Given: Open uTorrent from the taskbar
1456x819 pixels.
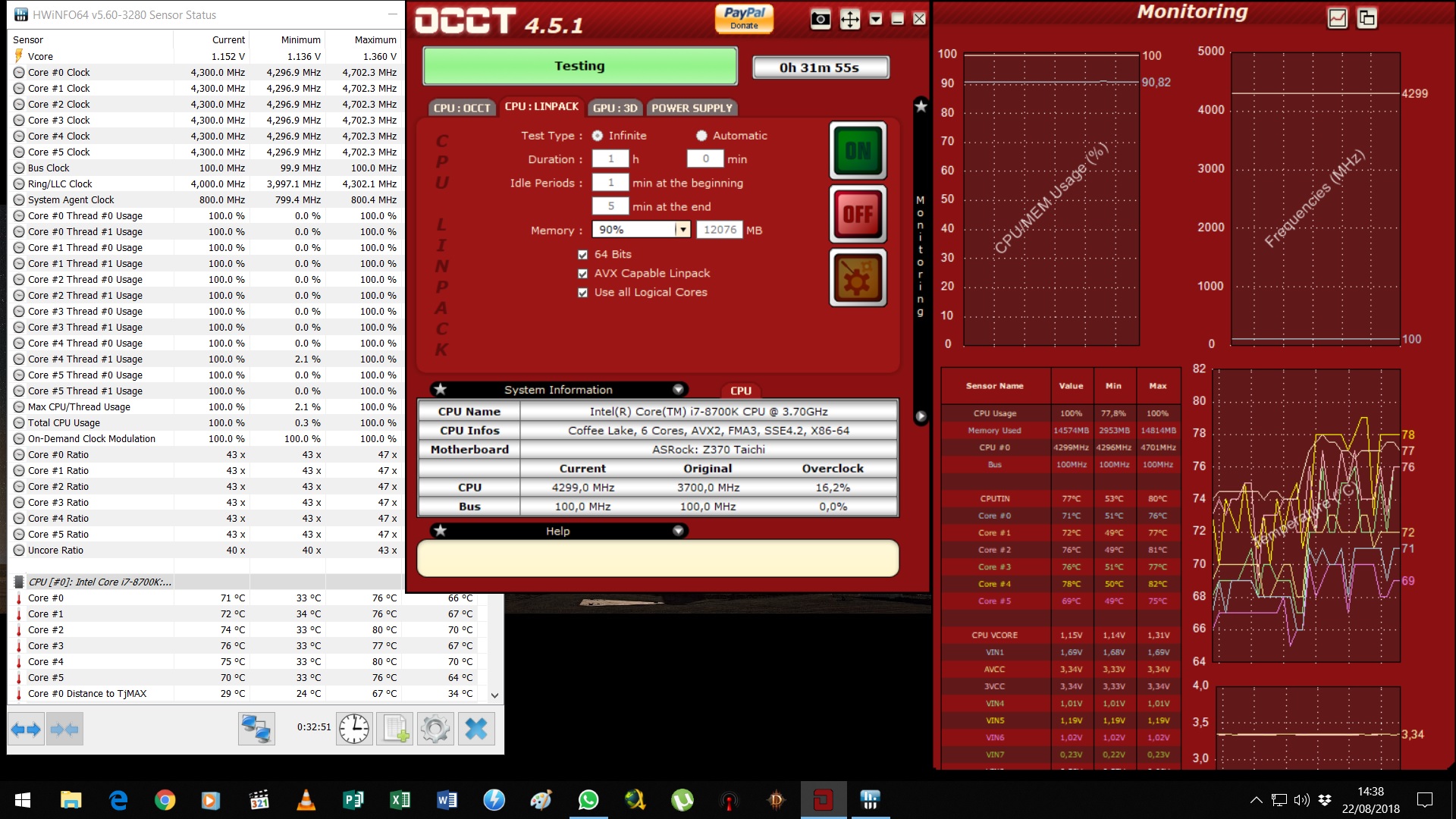Looking at the screenshot, I should (x=682, y=800).
